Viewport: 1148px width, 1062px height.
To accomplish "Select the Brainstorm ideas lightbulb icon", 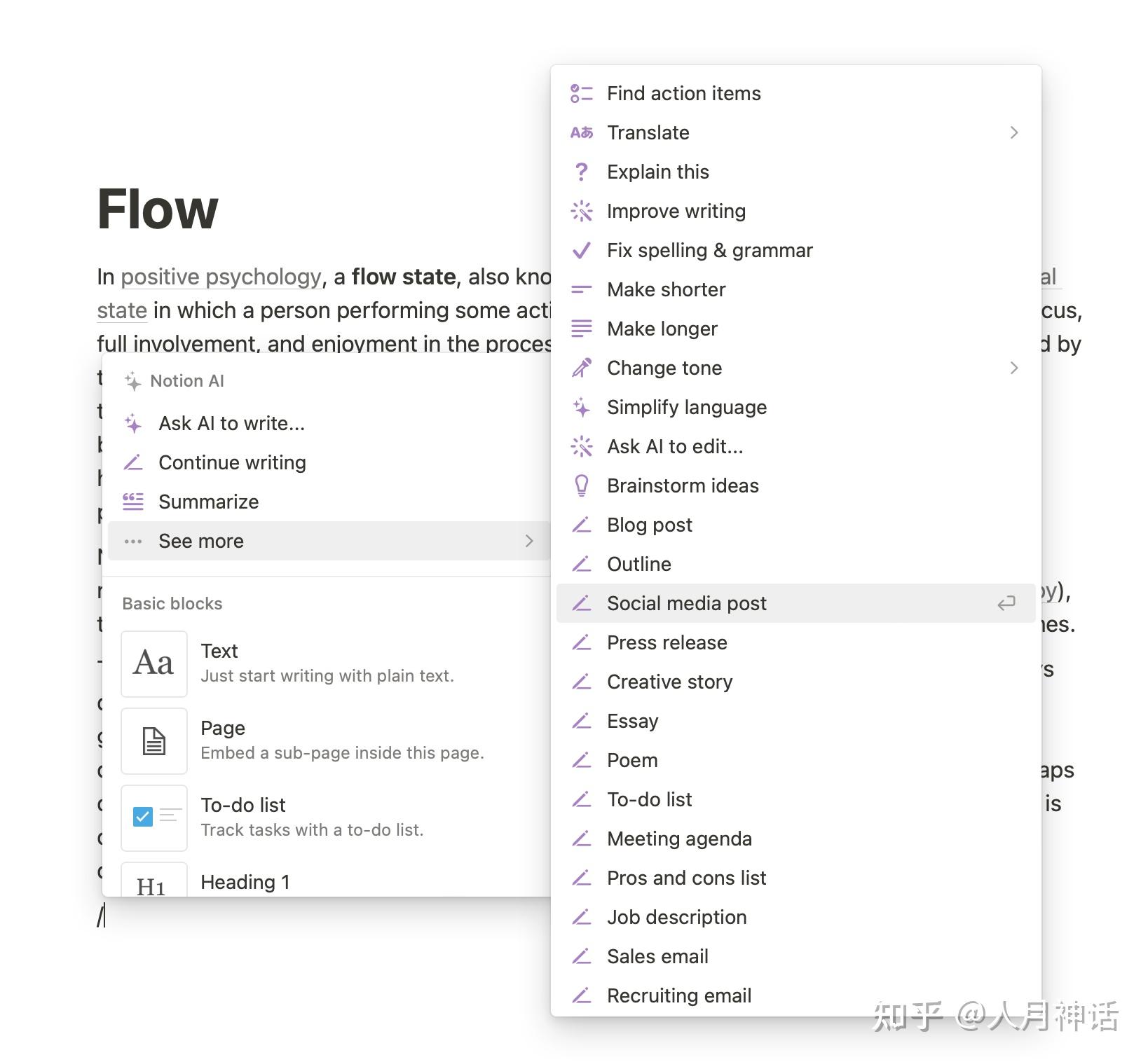I will [580, 485].
